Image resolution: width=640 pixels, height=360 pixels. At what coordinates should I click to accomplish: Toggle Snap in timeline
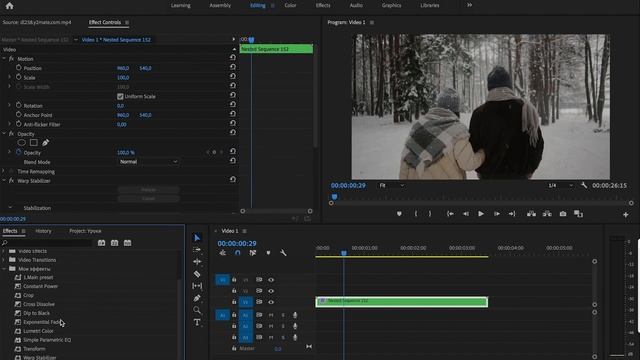click(x=238, y=253)
